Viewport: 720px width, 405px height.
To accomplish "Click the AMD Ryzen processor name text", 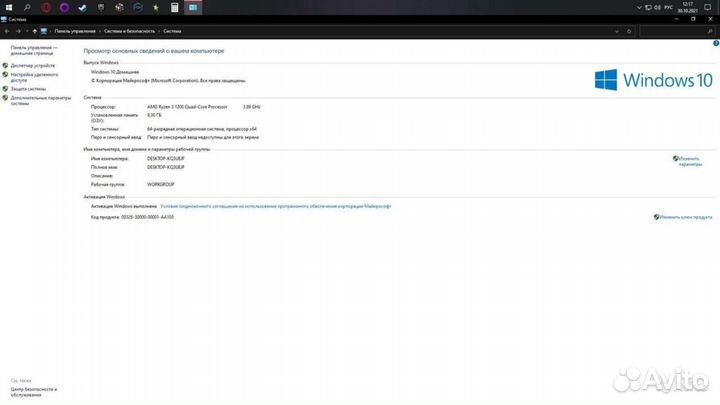I will click(x=187, y=107).
